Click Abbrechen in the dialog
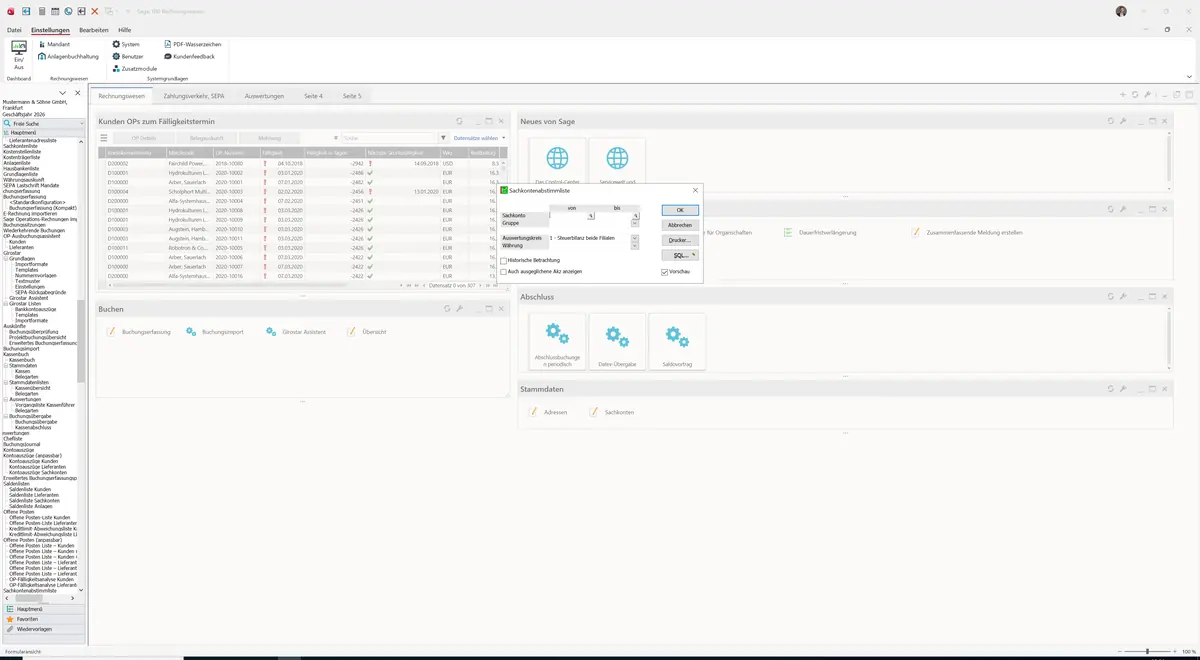Screen dimensions: 1200x660 click(679, 225)
